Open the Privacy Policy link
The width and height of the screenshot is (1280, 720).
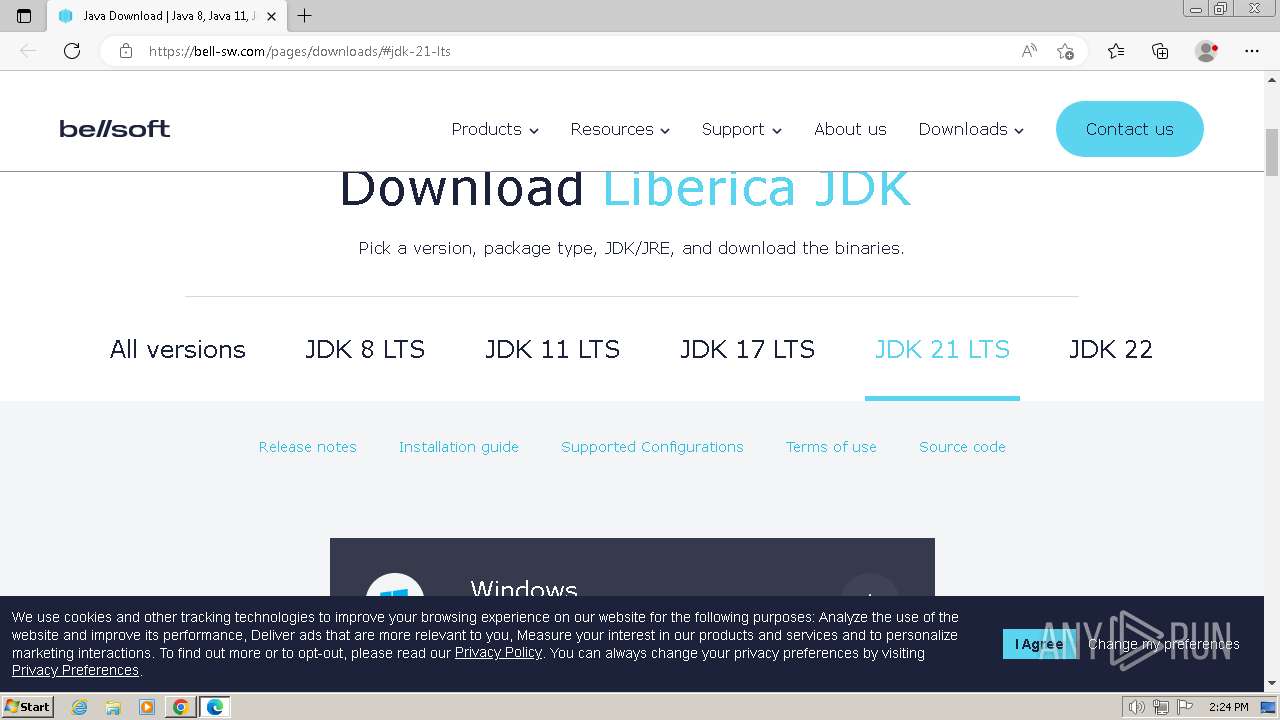(498, 653)
